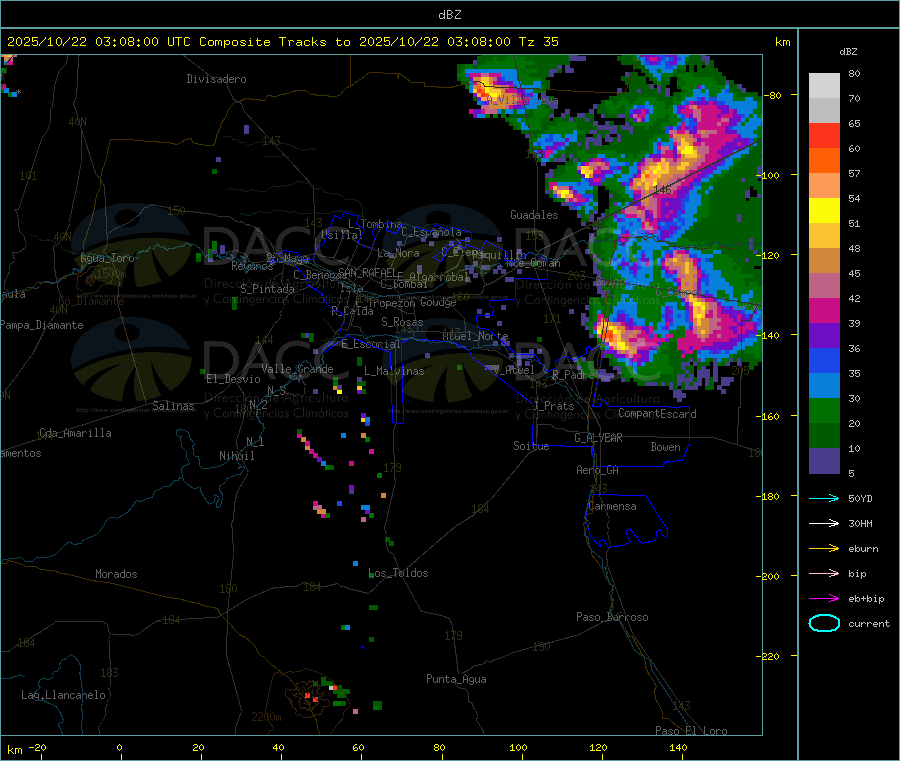This screenshot has width=900, height=761.
Task: Click the -20 tick on the bottom km axis
Action: pyautogui.click(x=37, y=747)
